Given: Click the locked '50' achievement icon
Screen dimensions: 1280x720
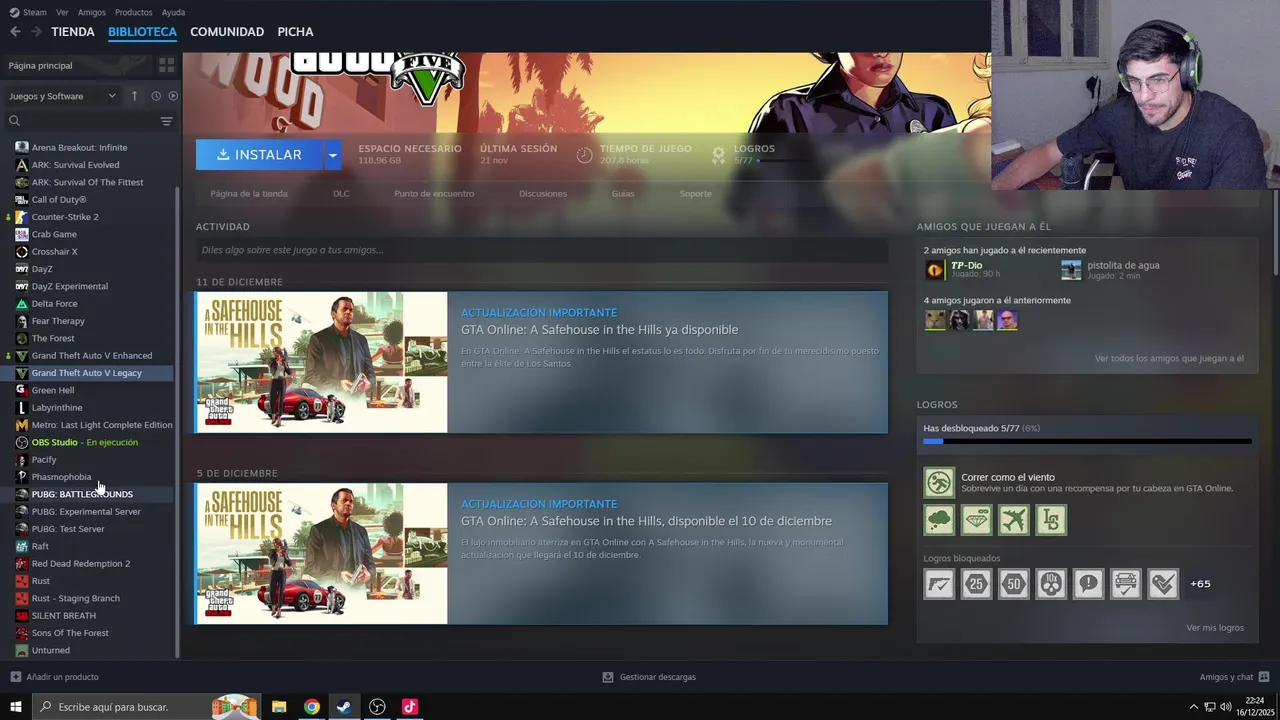Looking at the screenshot, I should tap(1013, 583).
